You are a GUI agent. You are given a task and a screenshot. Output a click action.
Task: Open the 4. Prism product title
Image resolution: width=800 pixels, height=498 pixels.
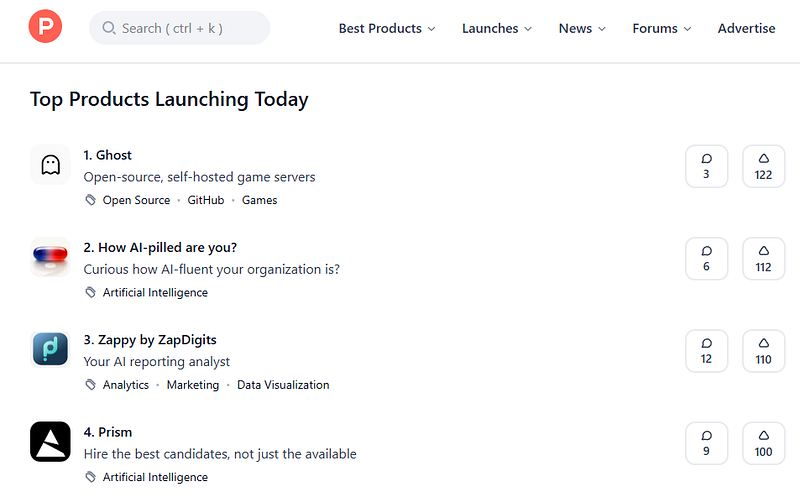coord(108,432)
